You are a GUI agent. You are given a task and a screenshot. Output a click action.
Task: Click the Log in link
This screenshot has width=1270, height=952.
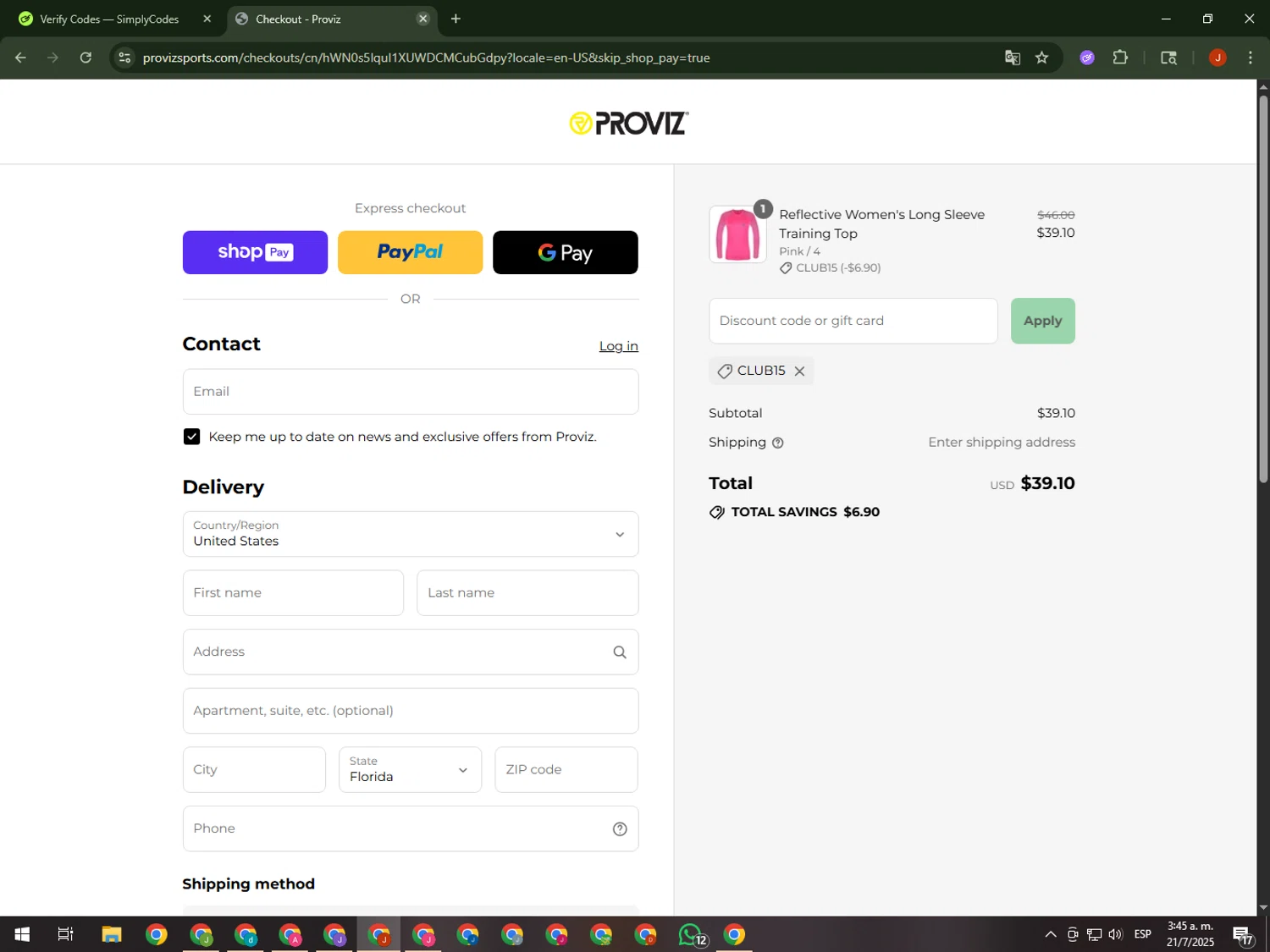click(619, 346)
